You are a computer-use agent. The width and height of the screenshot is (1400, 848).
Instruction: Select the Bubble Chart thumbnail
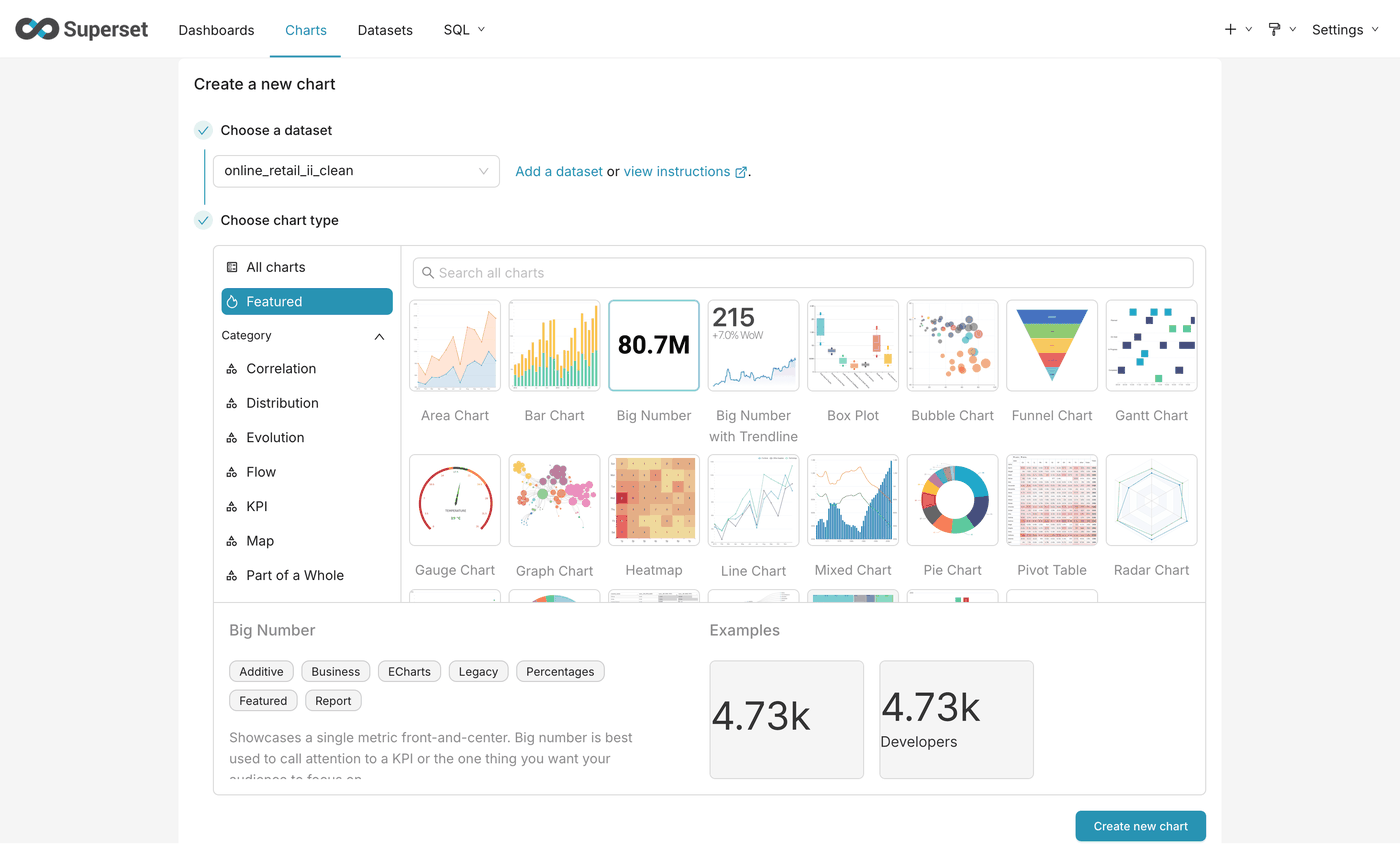pos(952,345)
